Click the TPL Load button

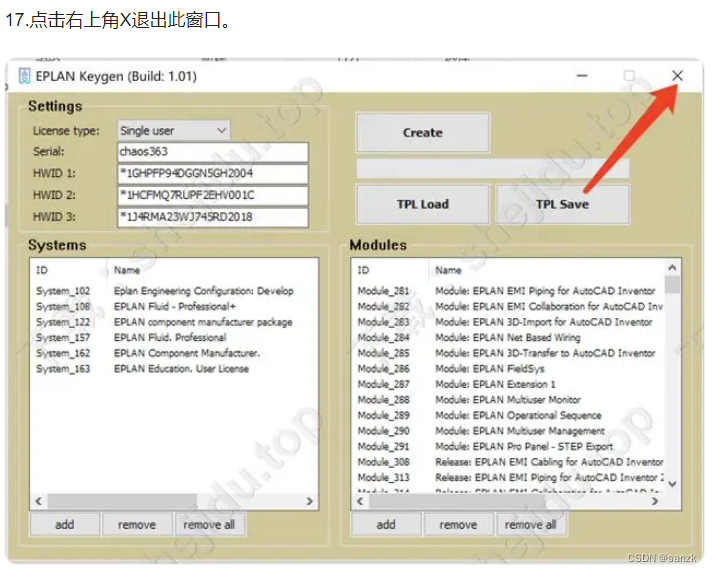point(423,204)
